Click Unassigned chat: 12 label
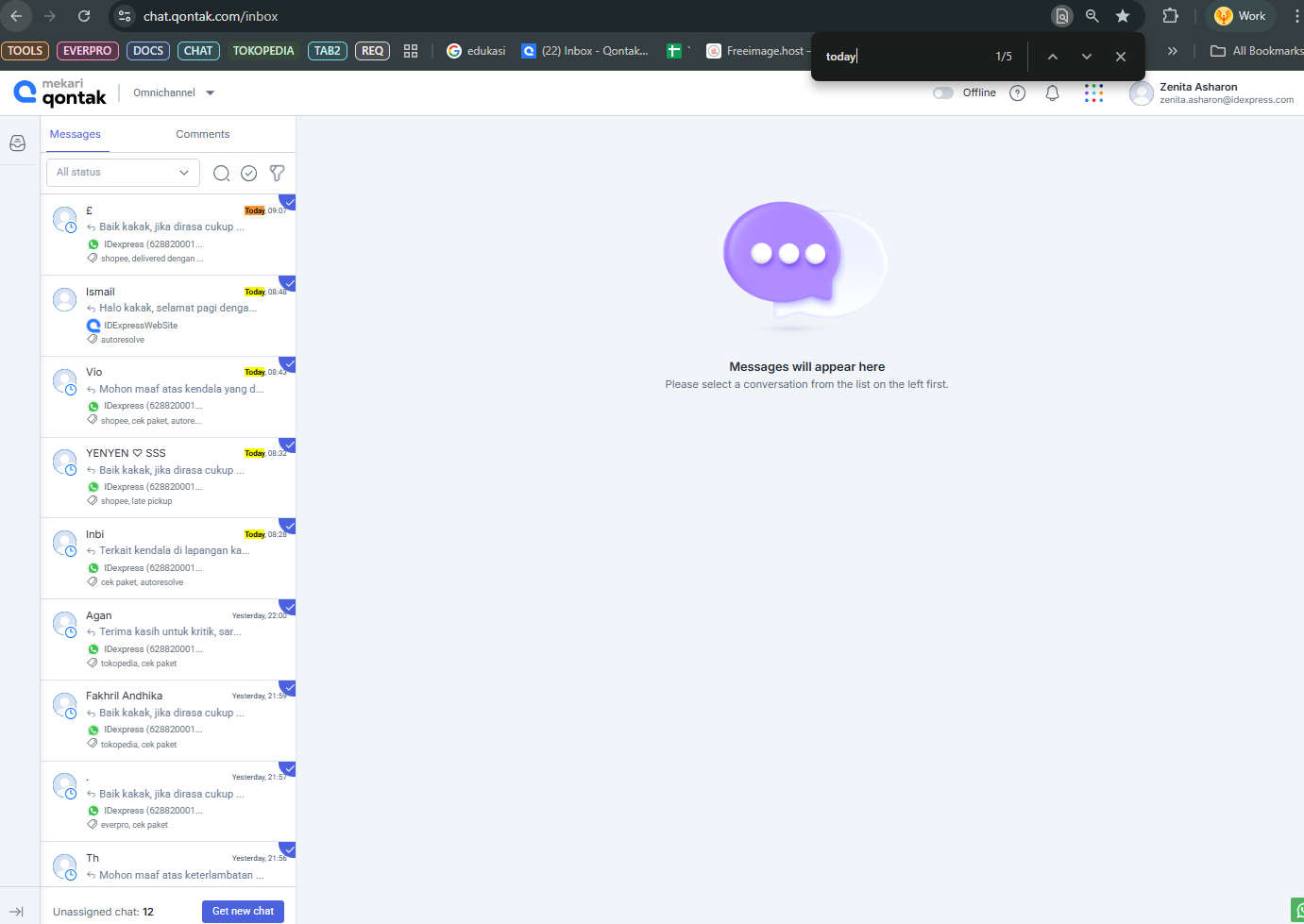The image size is (1304, 924). [103, 912]
